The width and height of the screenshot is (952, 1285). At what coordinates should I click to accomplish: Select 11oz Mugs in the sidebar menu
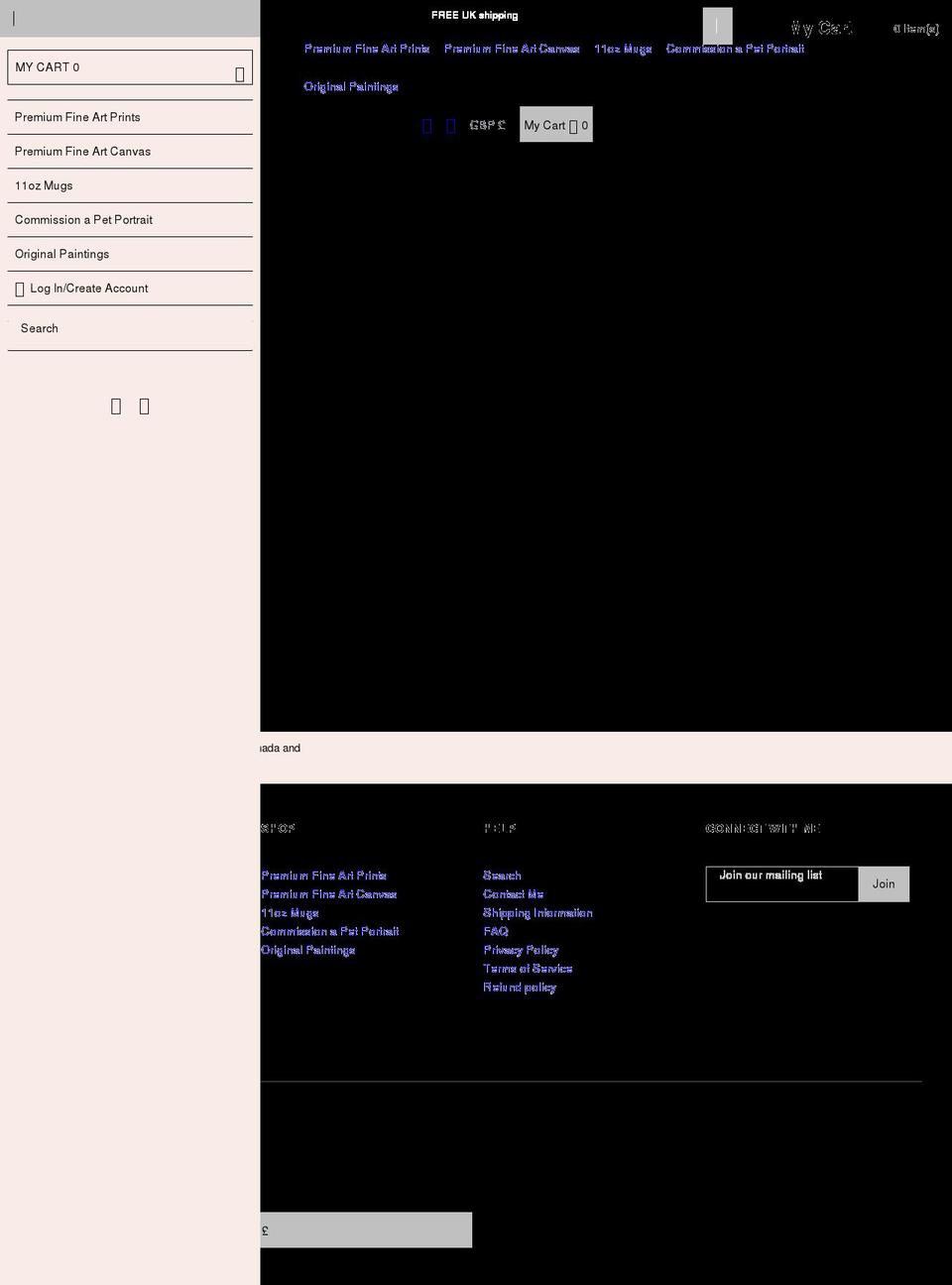(44, 185)
